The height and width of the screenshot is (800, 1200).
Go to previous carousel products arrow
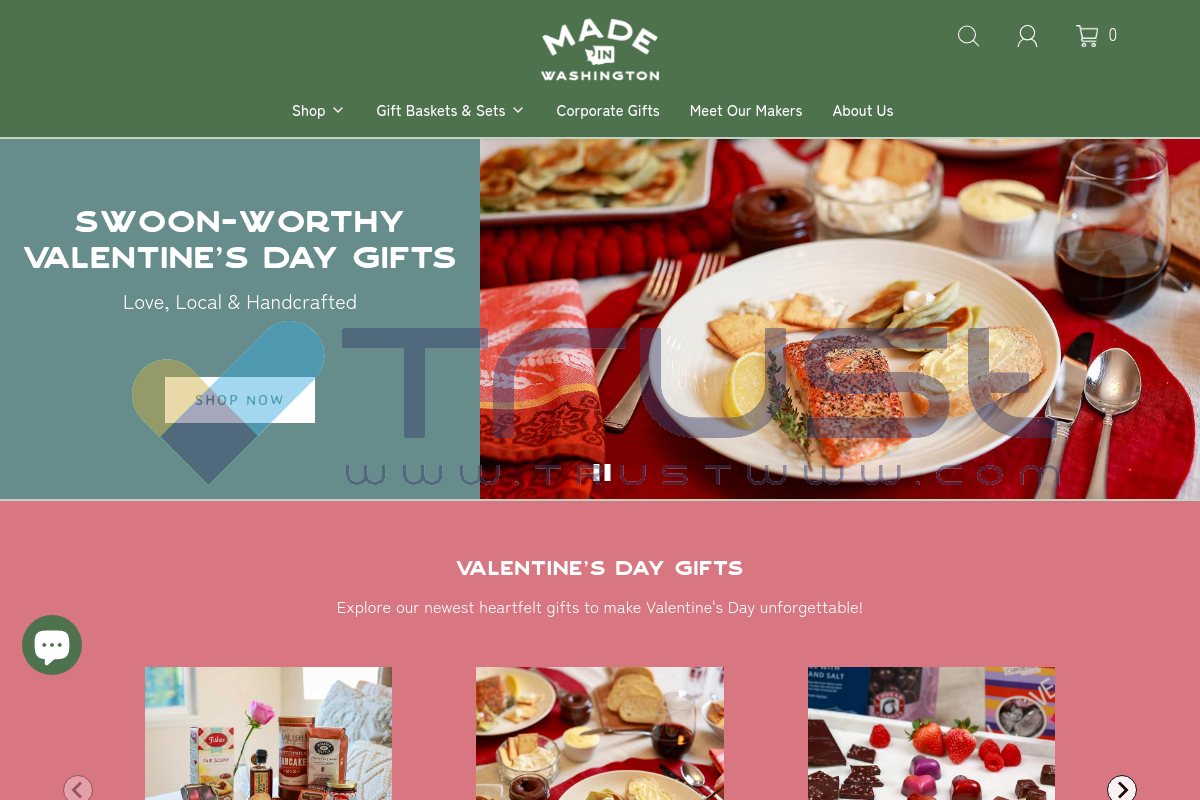point(78,790)
